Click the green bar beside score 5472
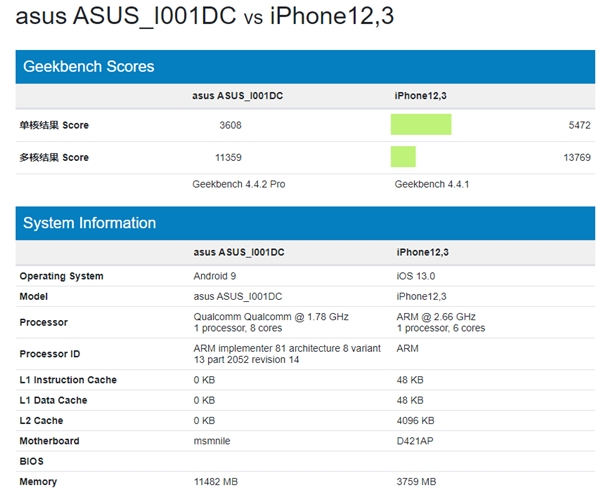This screenshot has width=600, height=494. click(x=421, y=124)
